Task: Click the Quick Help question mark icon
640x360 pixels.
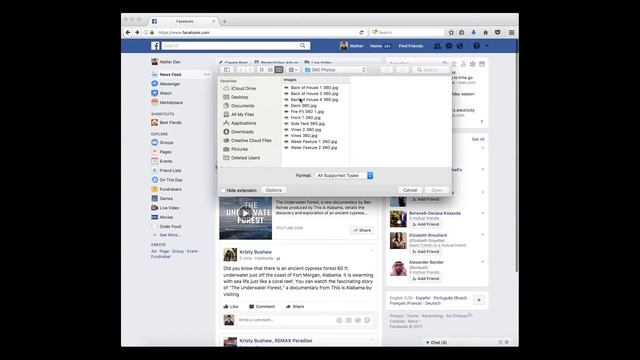Action: pos(476,46)
